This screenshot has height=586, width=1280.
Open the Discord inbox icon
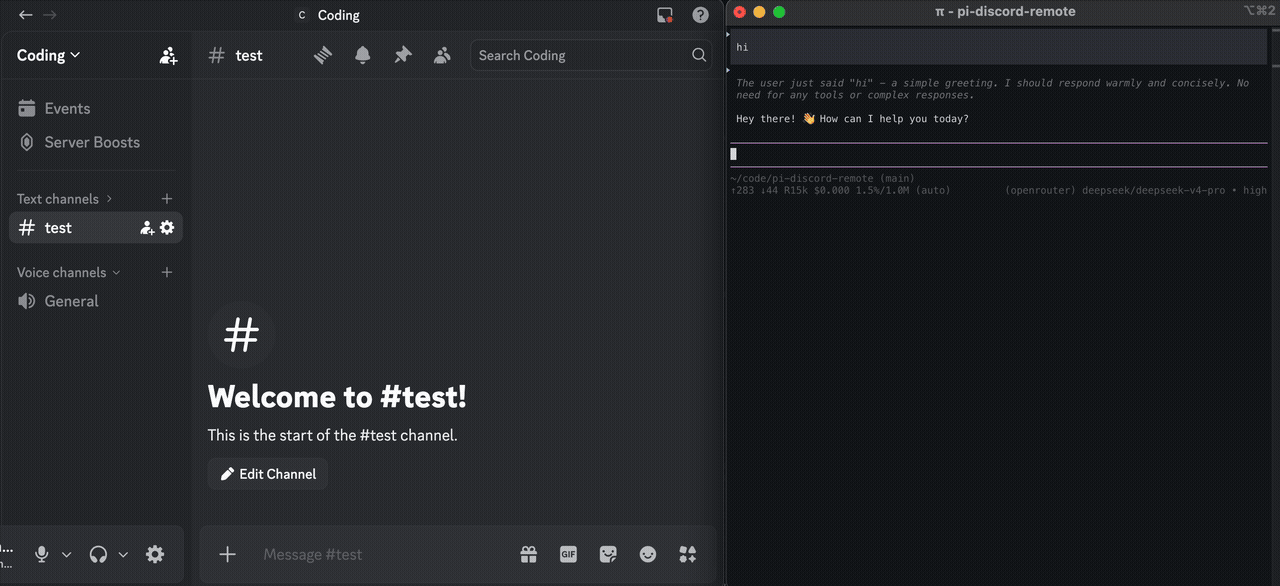(x=665, y=15)
